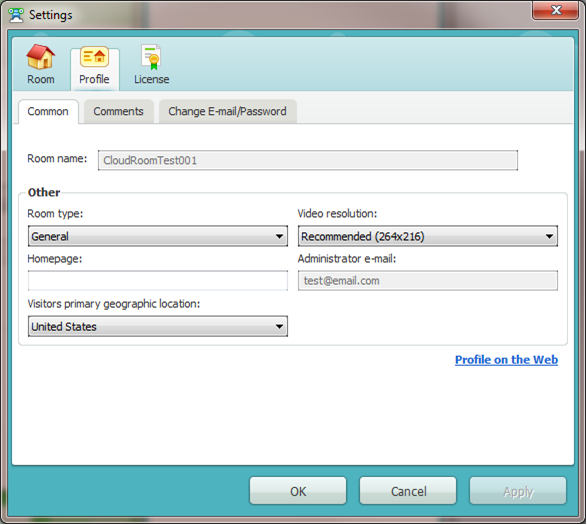This screenshot has height=525, width=587.
Task: Open the Change E-mail/Password tab
Action: click(x=227, y=111)
